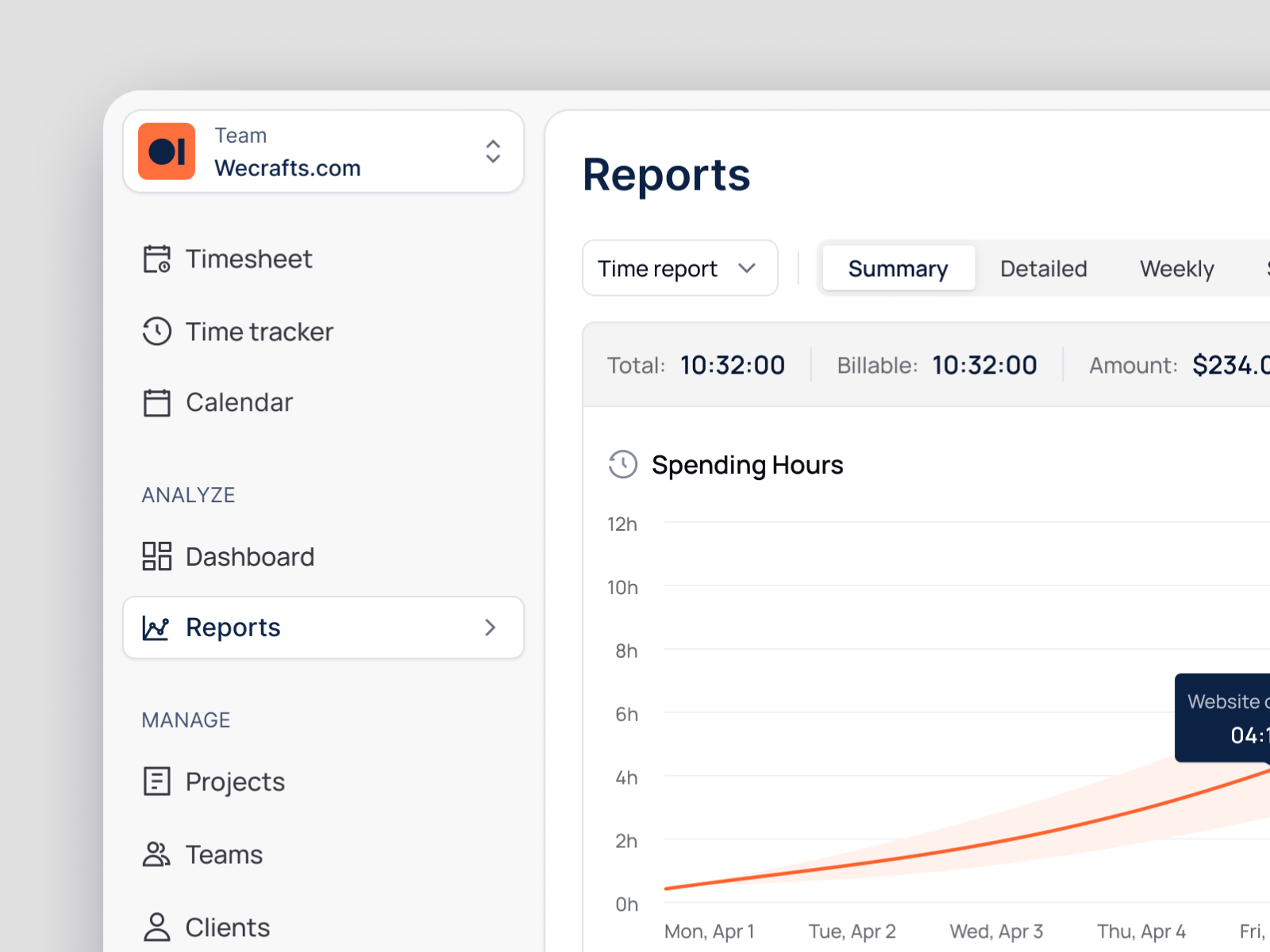Select the Summary tab

(898, 268)
